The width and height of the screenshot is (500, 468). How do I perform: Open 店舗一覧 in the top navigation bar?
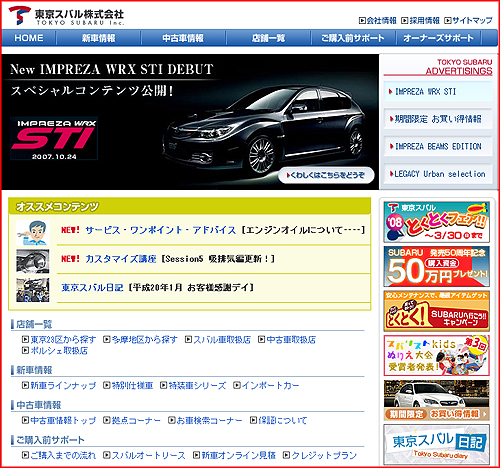click(x=268, y=38)
